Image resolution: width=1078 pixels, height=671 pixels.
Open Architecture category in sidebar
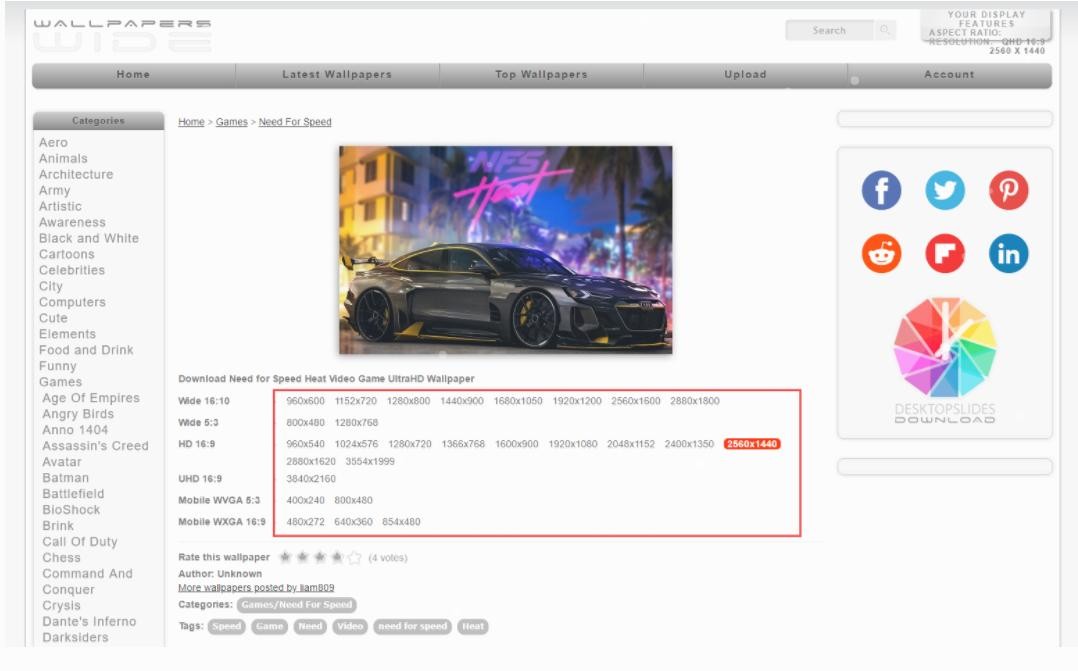point(76,175)
